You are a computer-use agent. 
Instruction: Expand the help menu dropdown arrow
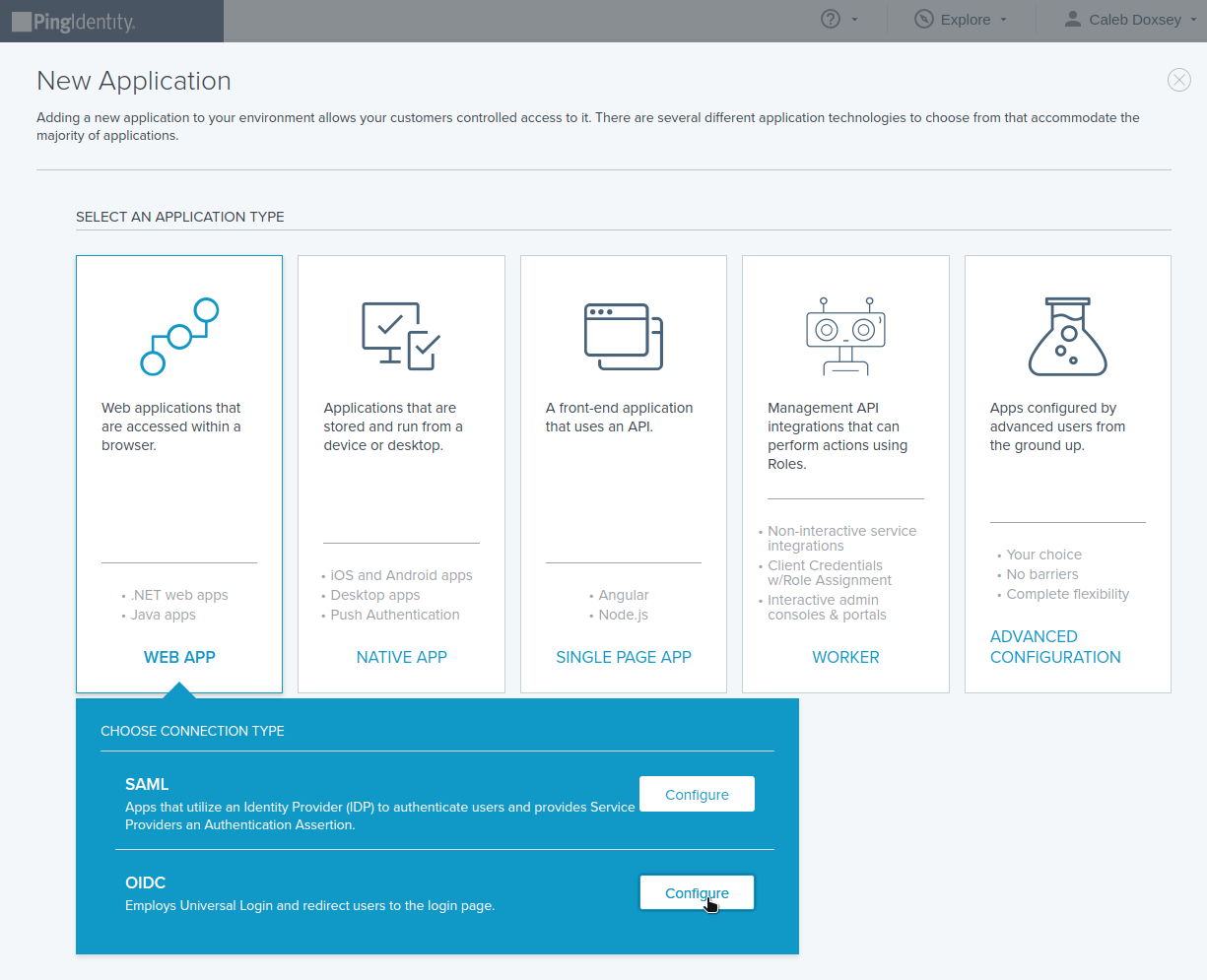pyautogui.click(x=854, y=20)
